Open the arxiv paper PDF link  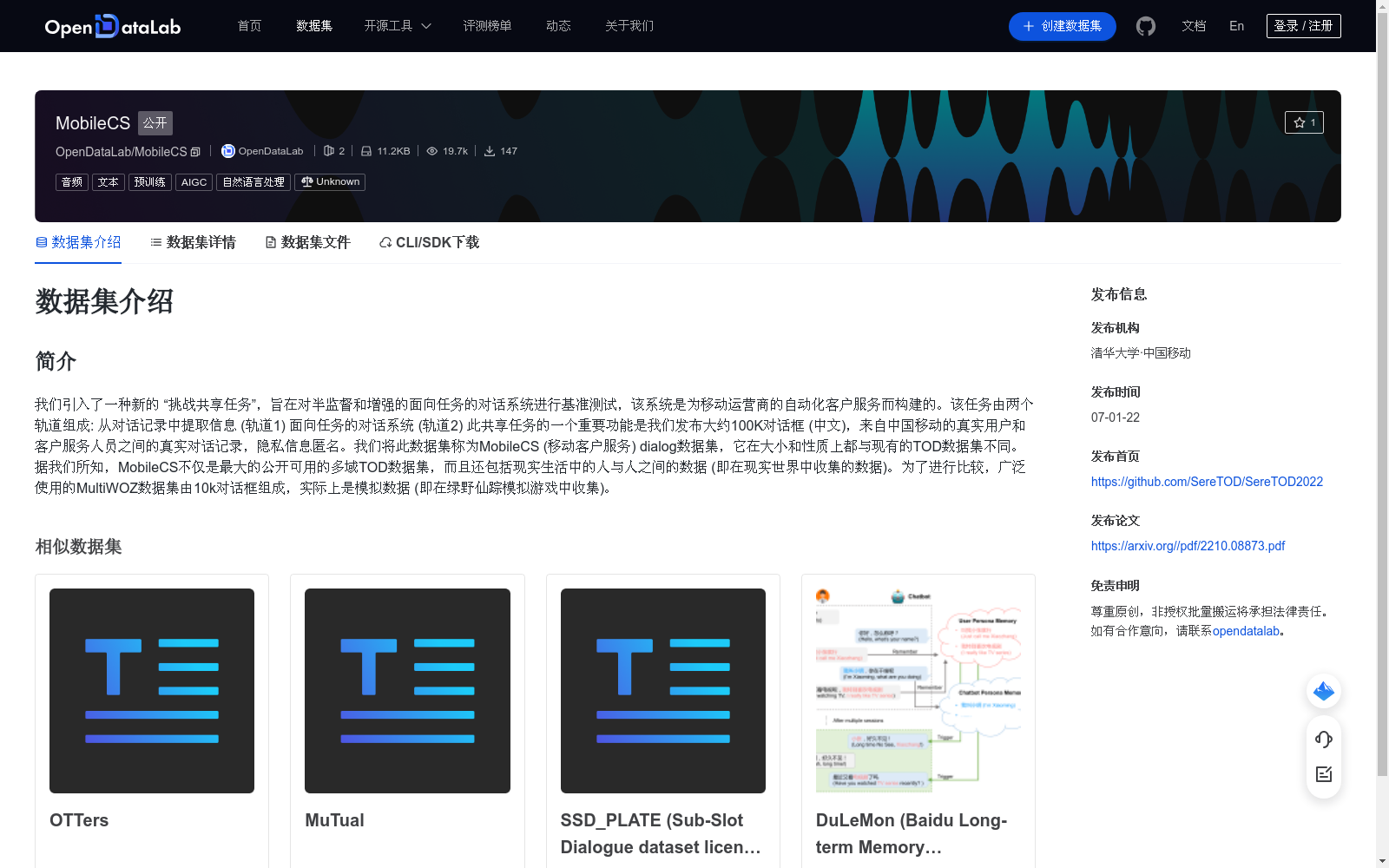tap(1188, 546)
